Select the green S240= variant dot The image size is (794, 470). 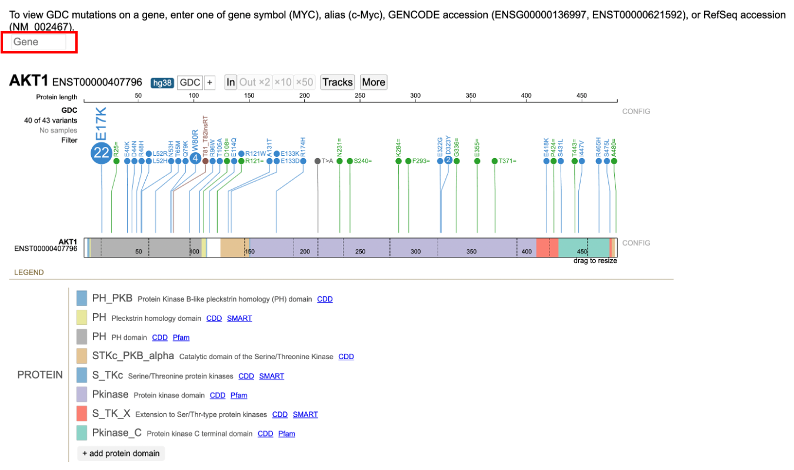point(350,160)
